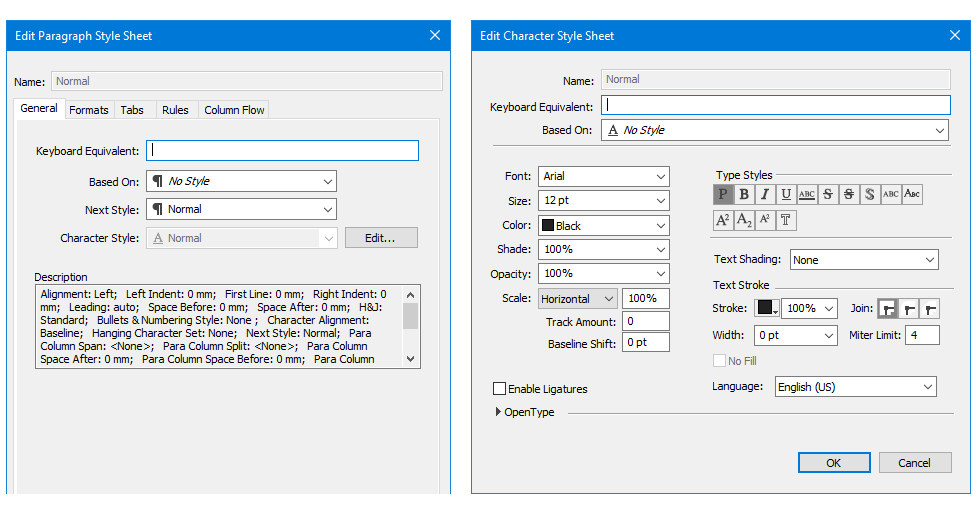
Task: Toggle the Outline (hollow T) type style
Action: click(x=786, y=220)
